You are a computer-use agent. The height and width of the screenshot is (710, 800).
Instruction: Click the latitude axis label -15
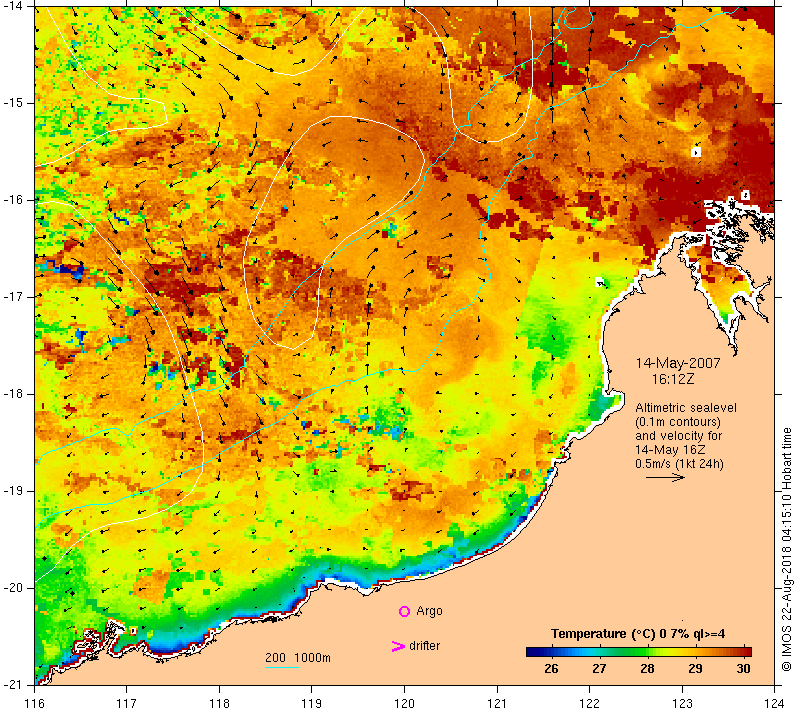point(13,103)
